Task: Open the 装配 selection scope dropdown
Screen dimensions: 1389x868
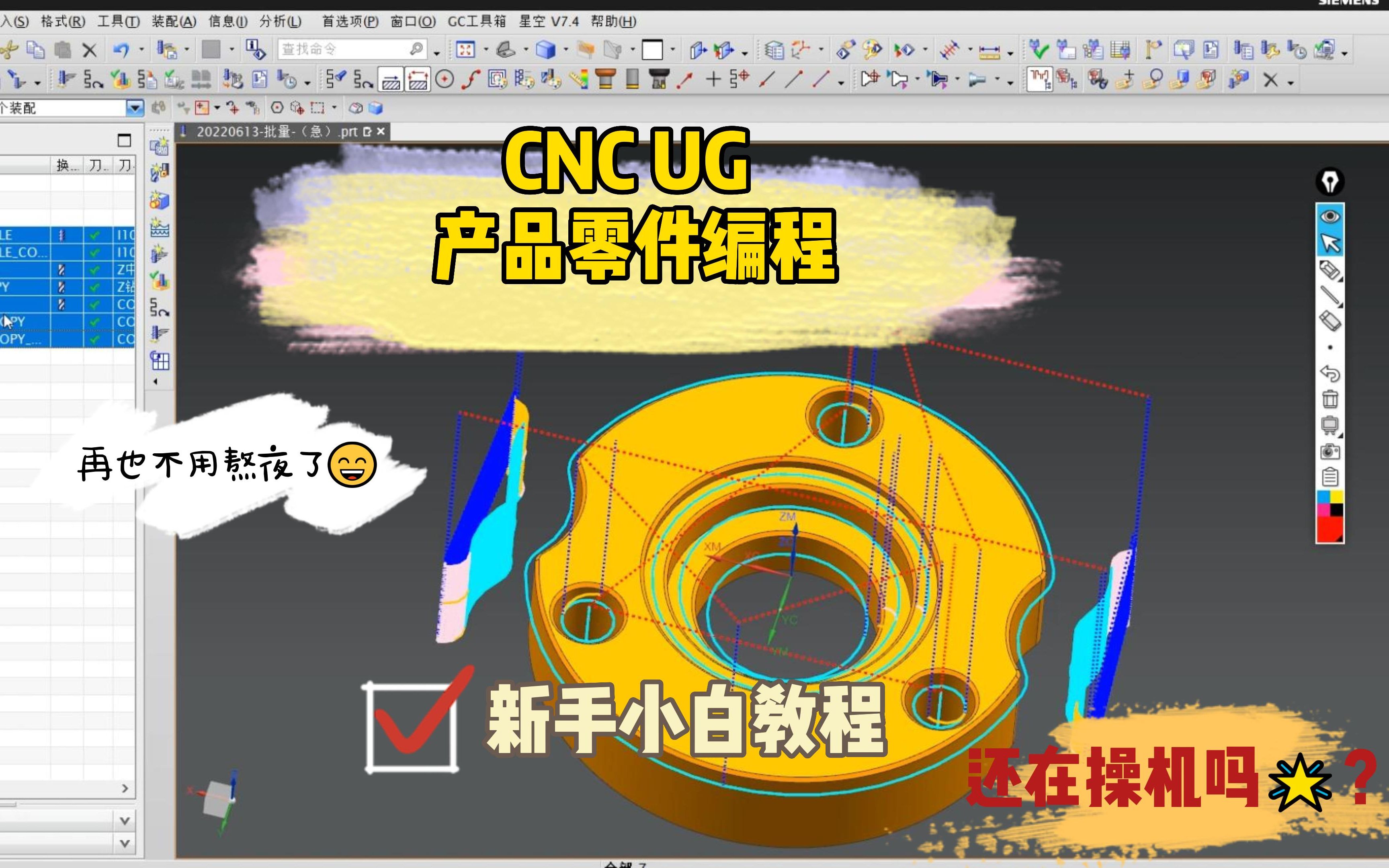Action: pyautogui.click(x=135, y=108)
